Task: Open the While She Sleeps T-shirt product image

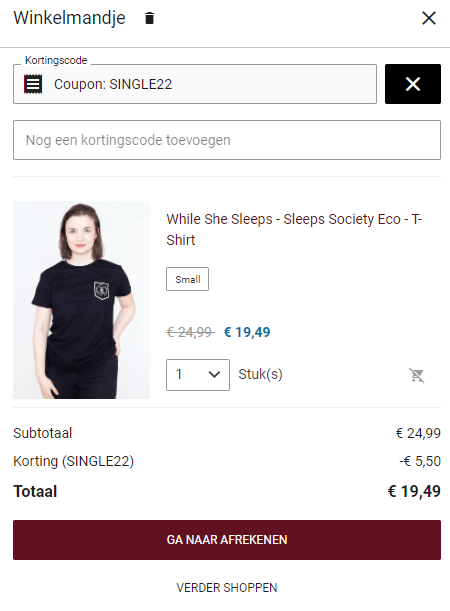Action: [x=81, y=300]
